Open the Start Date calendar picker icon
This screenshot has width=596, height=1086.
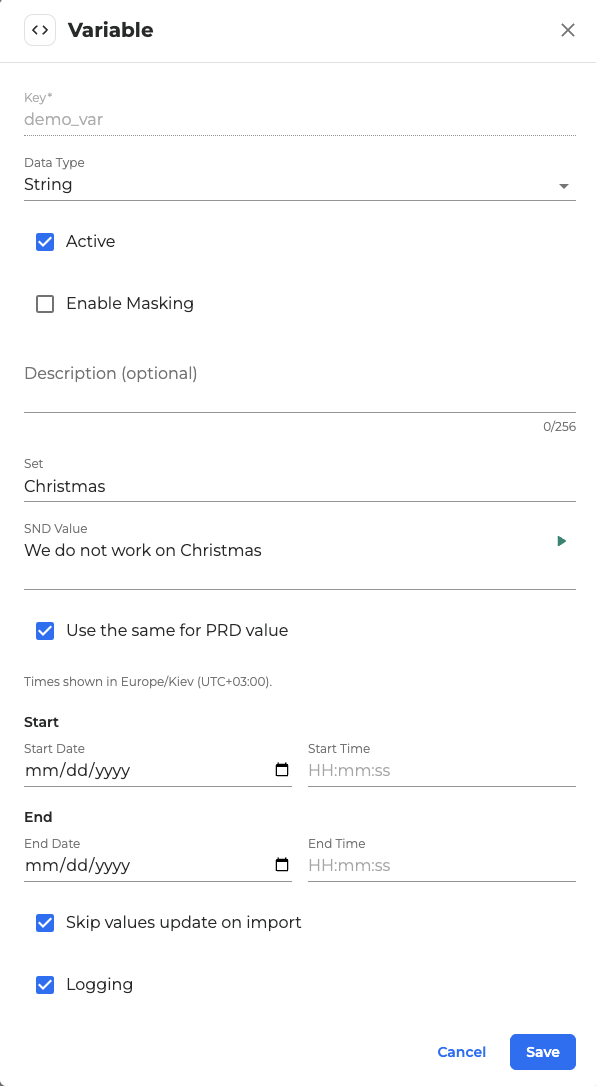click(282, 769)
